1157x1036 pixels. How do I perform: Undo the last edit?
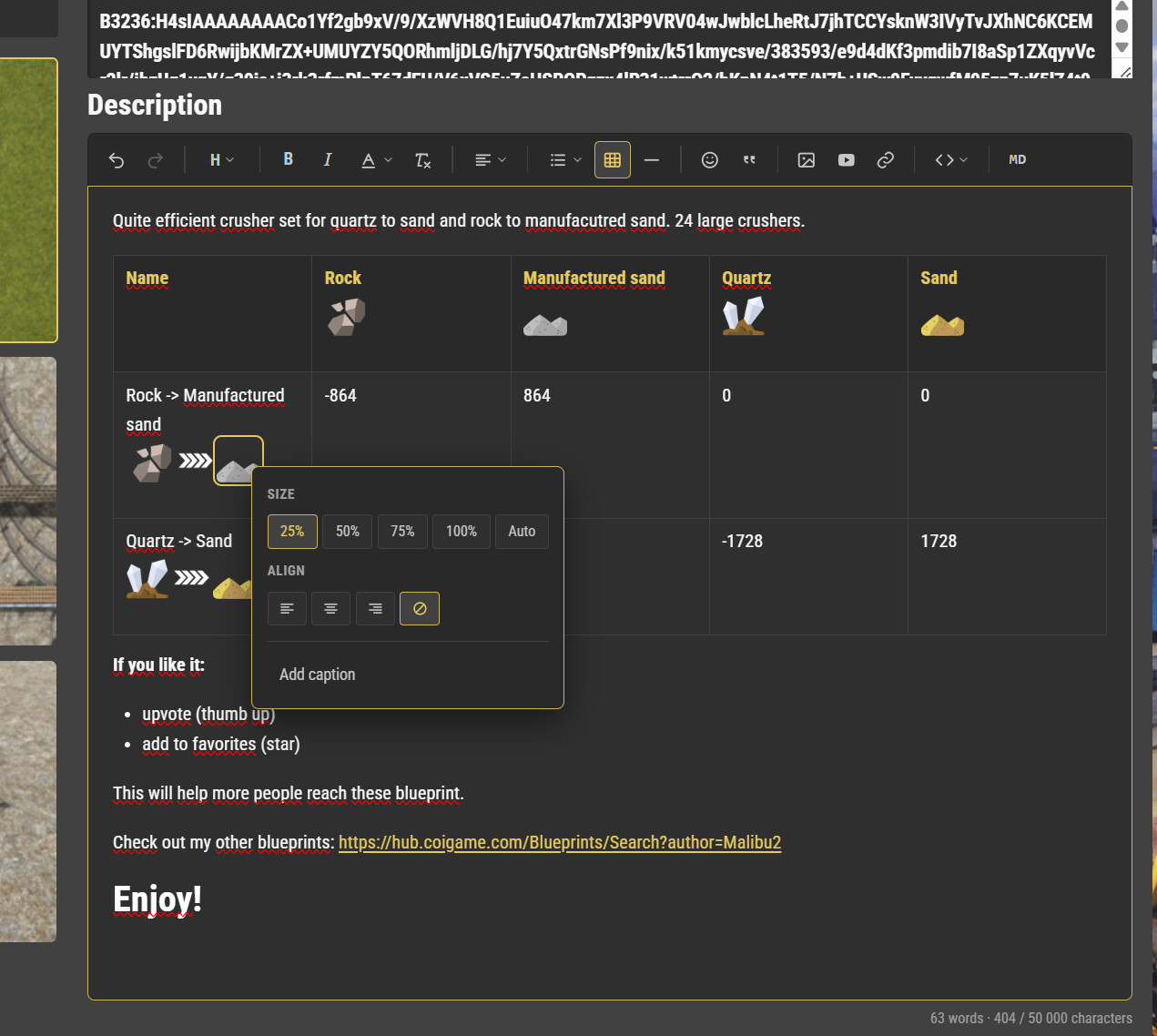pyautogui.click(x=117, y=160)
